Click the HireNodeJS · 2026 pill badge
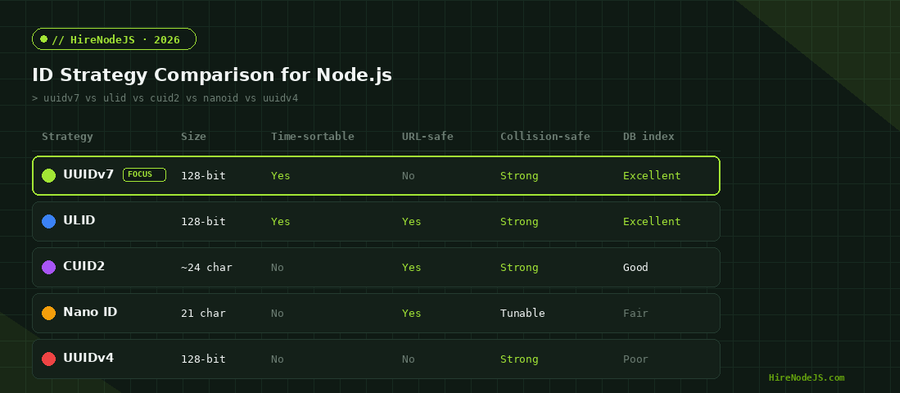The image size is (900, 393). pos(114,39)
